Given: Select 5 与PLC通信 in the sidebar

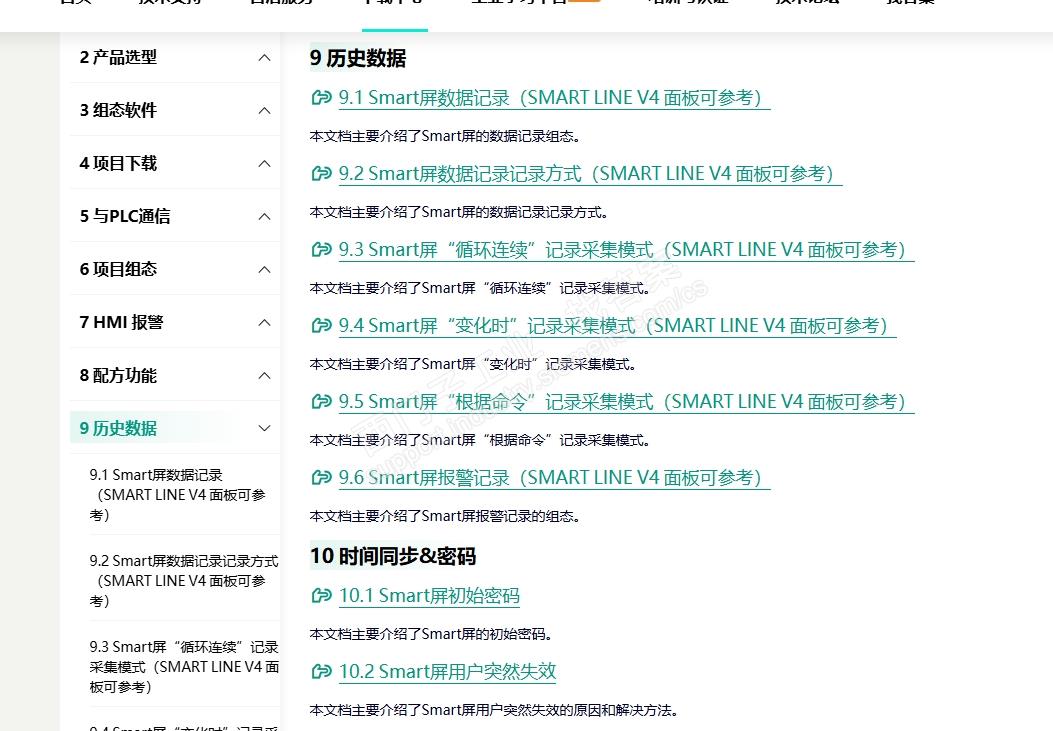Looking at the screenshot, I should pyautogui.click(x=125, y=217).
